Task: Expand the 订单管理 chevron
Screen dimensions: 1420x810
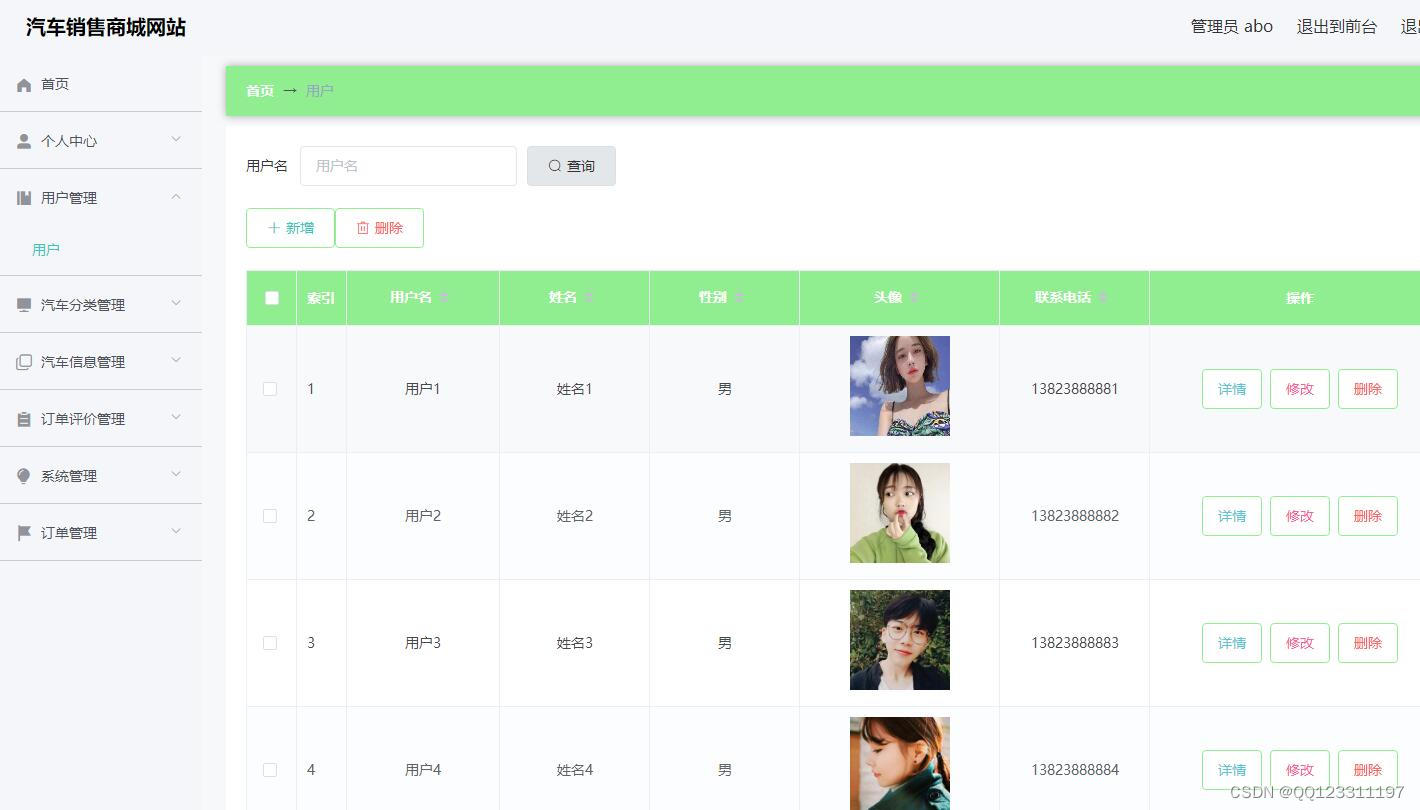Action: pos(176,532)
